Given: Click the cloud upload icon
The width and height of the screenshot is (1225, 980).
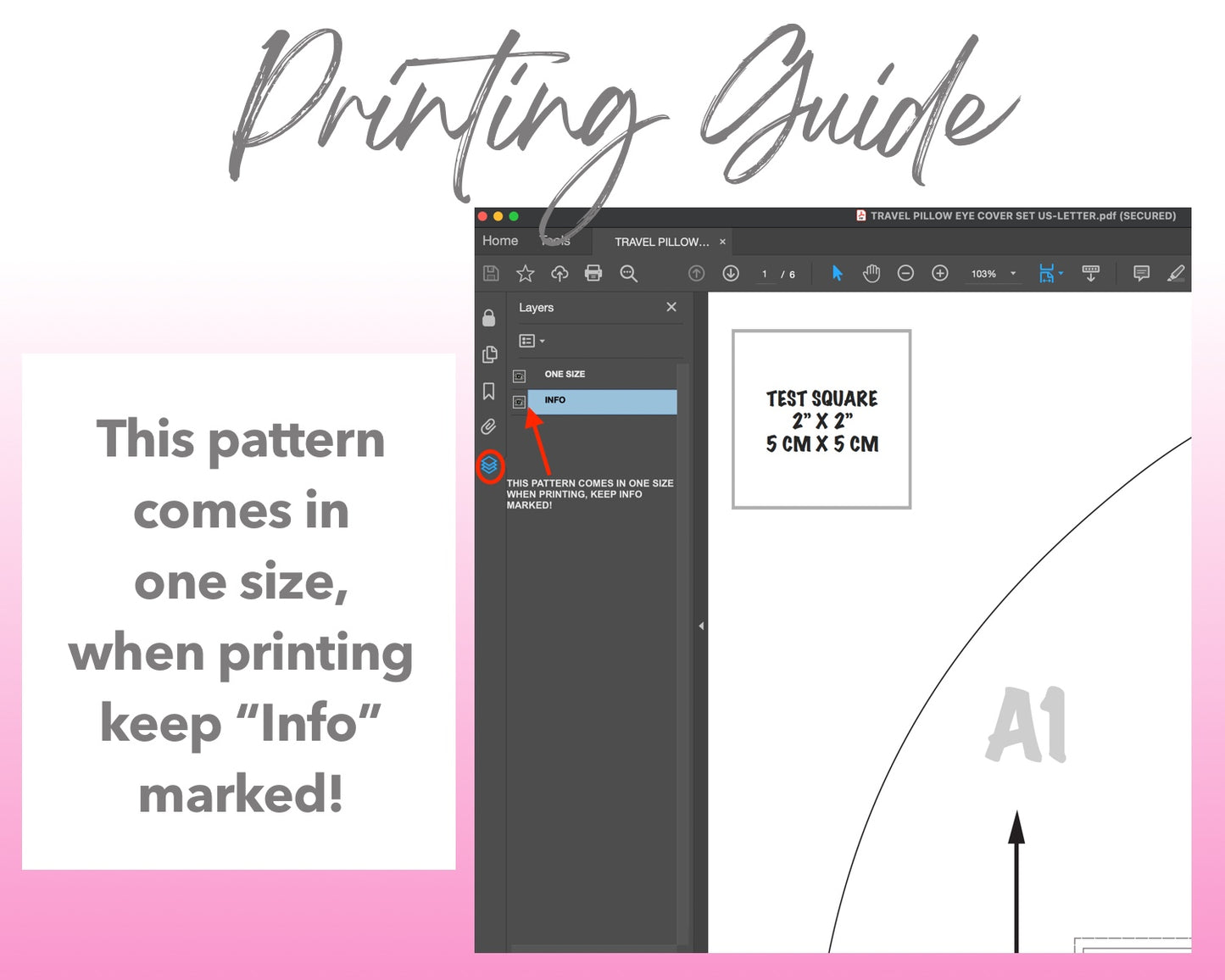Looking at the screenshot, I should point(560,273).
